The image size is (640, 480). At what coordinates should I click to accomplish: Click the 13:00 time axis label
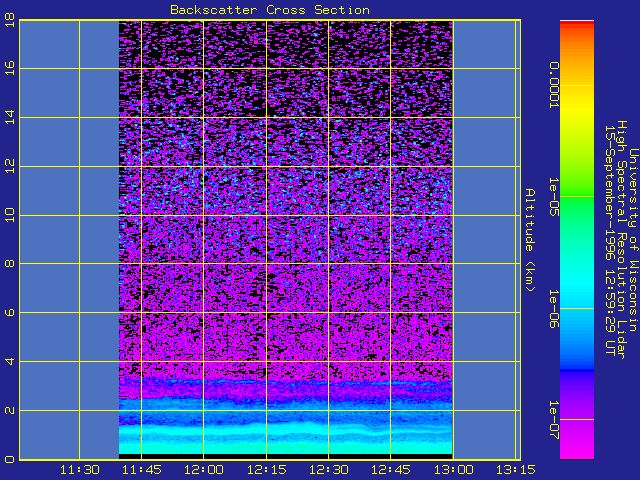point(453,470)
